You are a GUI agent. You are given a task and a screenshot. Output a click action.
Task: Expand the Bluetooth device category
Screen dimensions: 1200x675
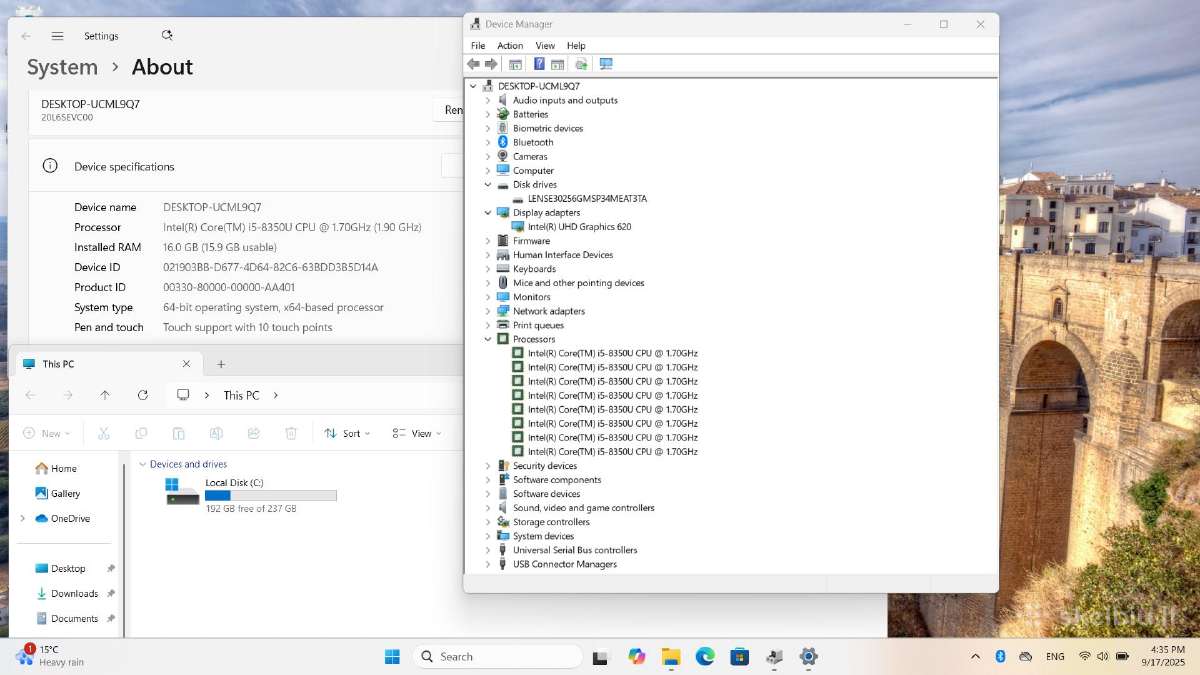488,142
